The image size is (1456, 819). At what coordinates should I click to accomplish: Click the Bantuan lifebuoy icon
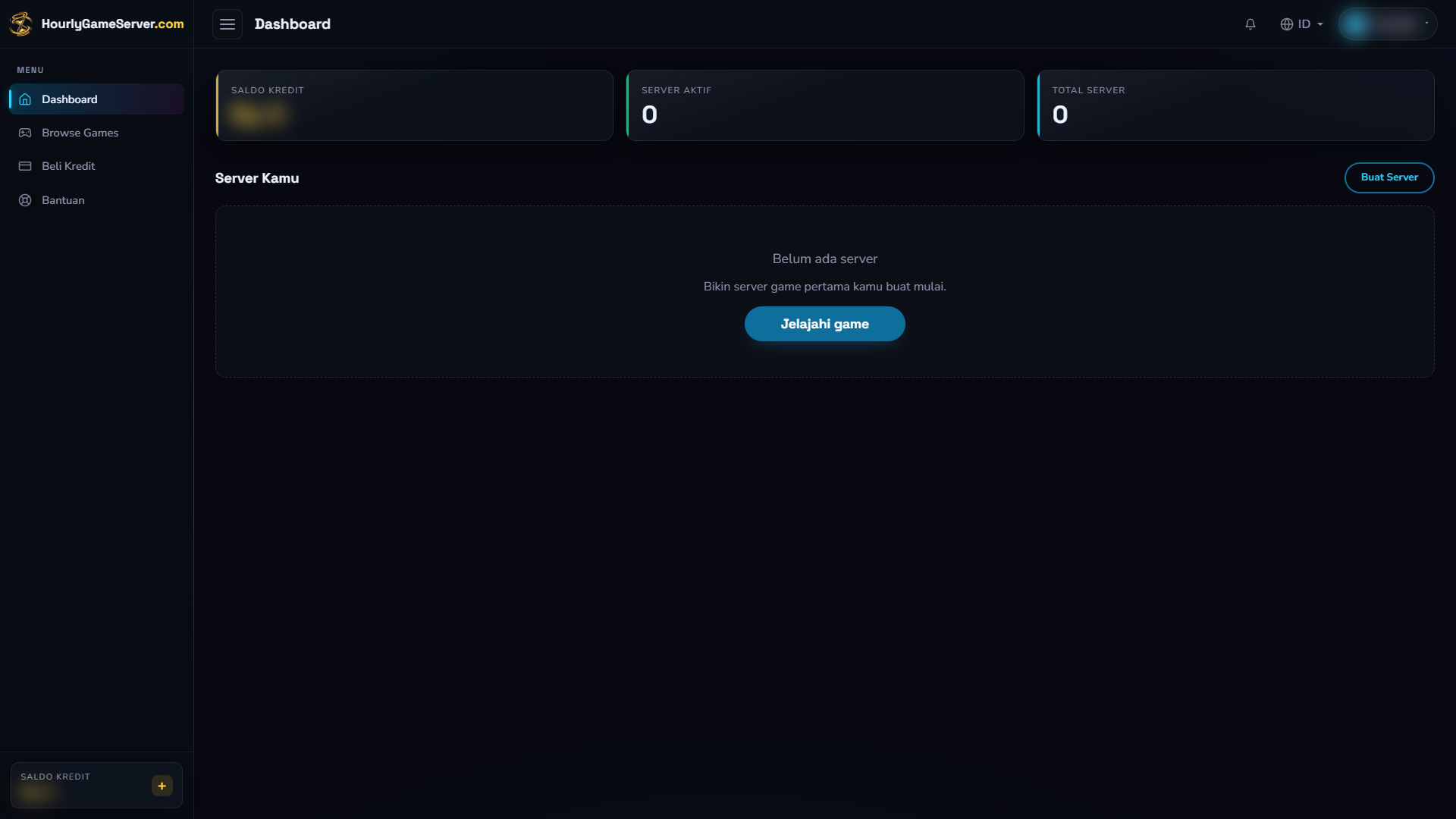[25, 200]
